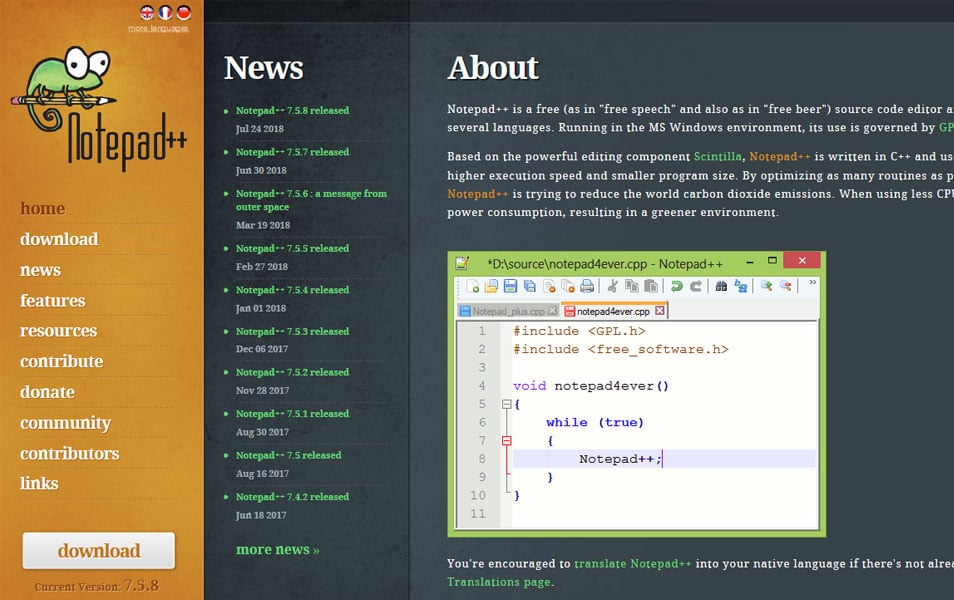This screenshot has height=600, width=954.
Task: Collapse the code fold marker at line 5
Action: [x=506, y=404]
